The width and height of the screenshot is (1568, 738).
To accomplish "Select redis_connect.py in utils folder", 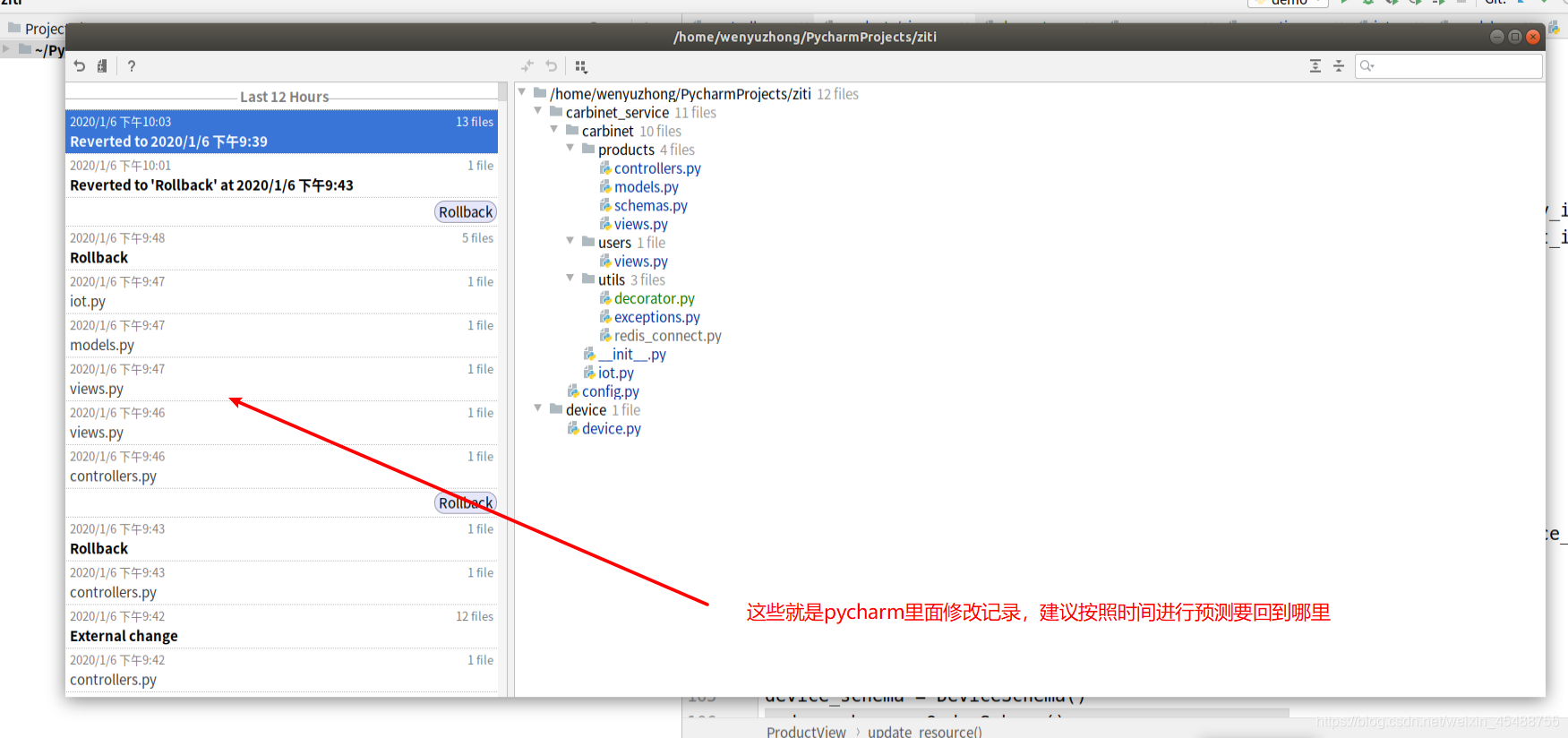I will tap(668, 336).
